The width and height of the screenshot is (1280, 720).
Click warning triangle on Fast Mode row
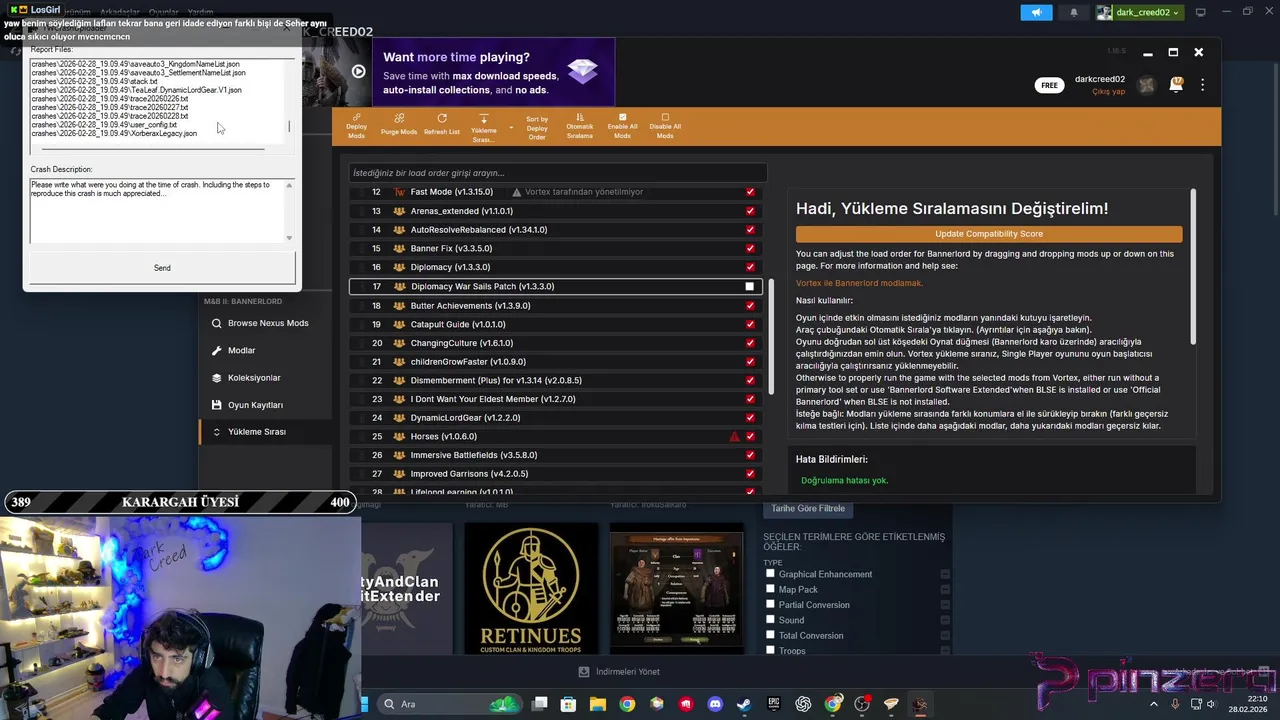point(517,192)
